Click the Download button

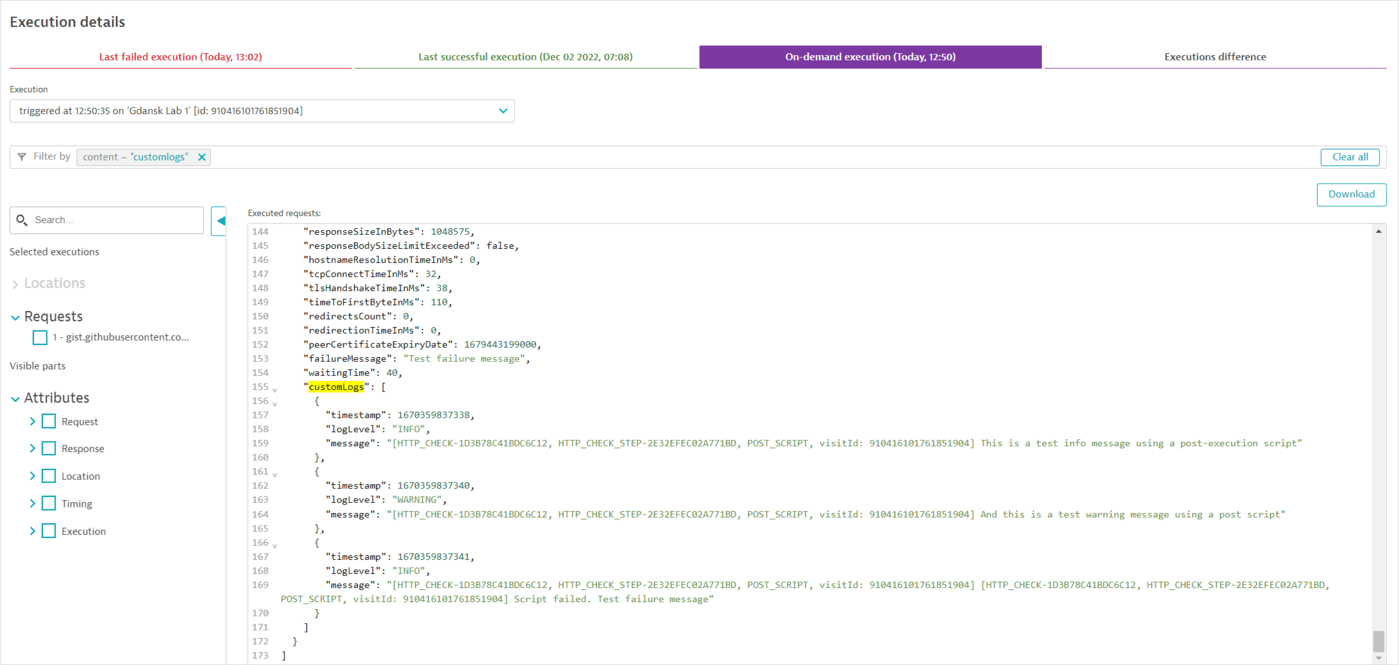tap(1351, 194)
